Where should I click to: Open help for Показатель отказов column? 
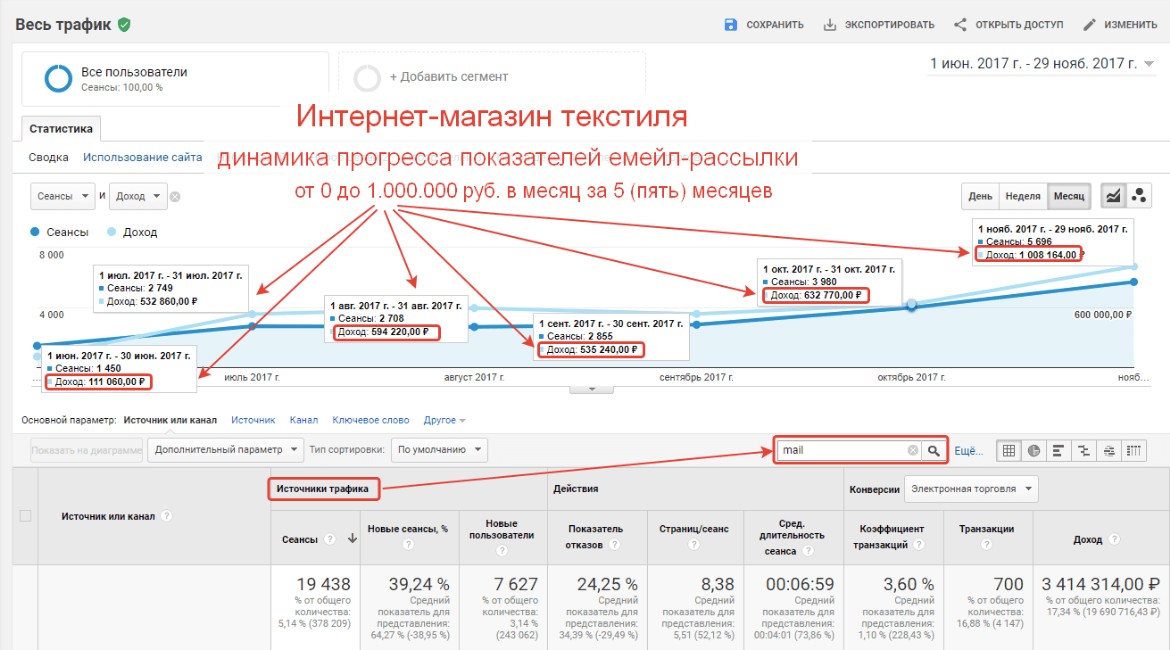coord(614,545)
